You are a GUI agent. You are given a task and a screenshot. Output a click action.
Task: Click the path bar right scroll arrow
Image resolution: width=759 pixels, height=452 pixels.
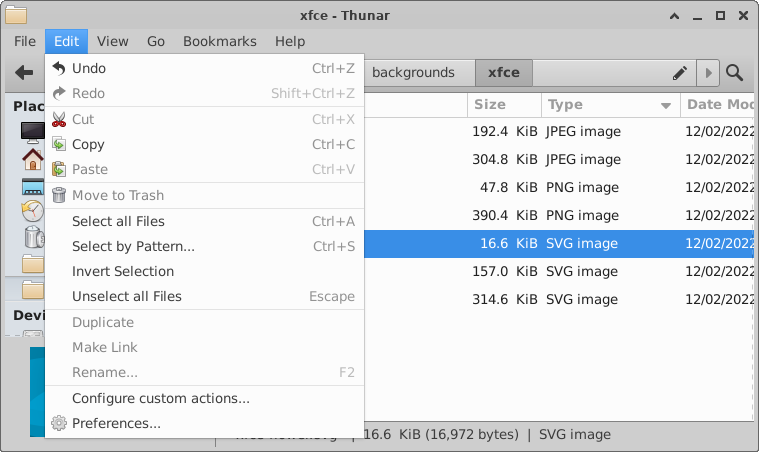(708, 73)
